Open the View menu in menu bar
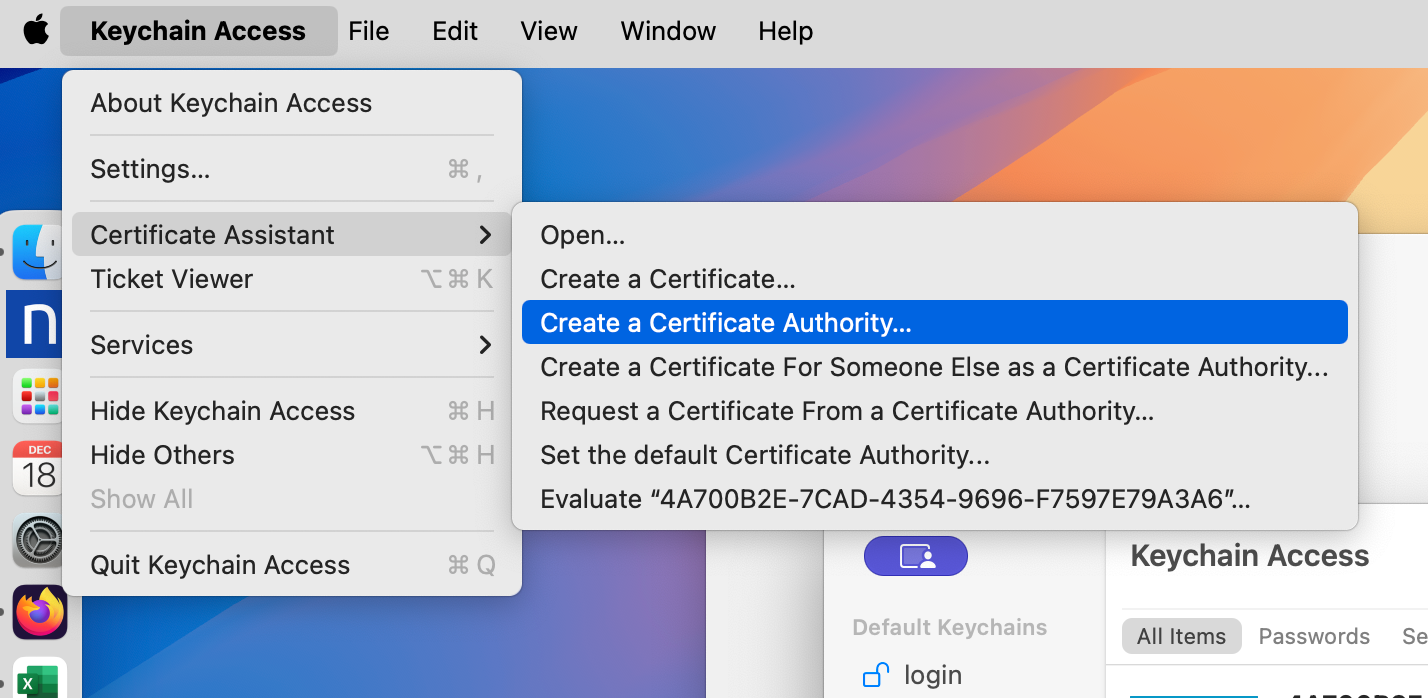Image resolution: width=1428 pixels, height=698 pixels. coord(548,31)
